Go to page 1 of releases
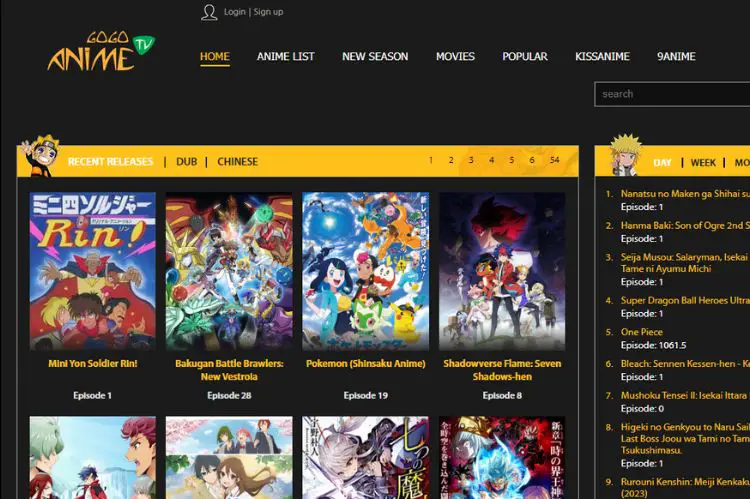 pos(430,160)
